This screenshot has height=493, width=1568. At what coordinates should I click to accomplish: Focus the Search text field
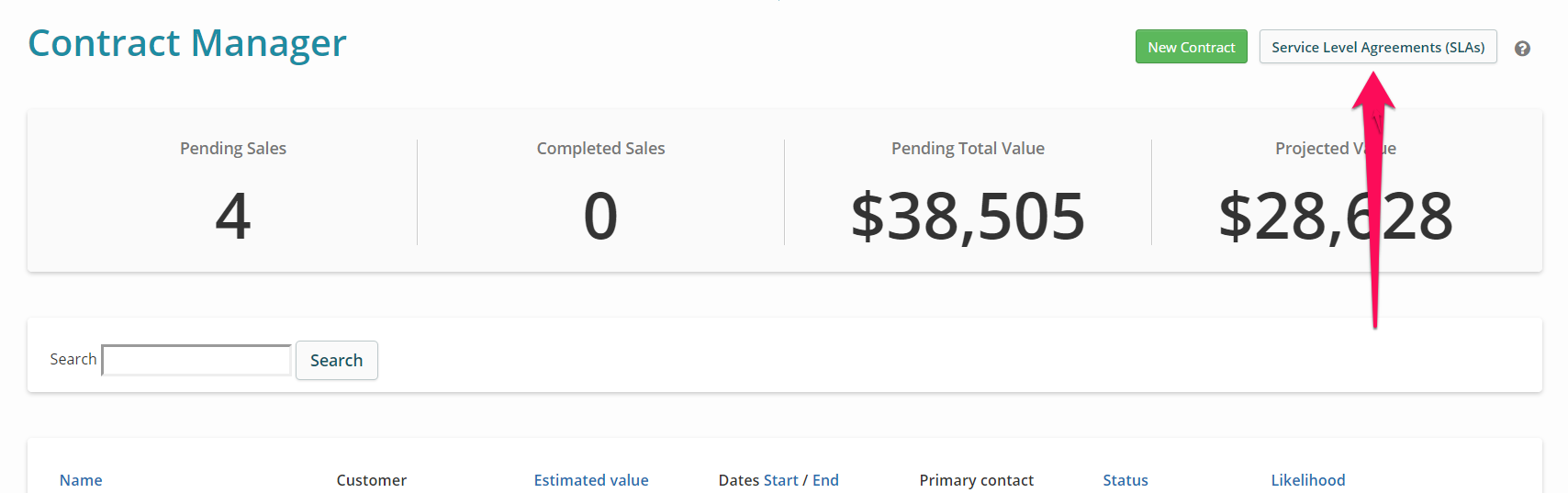tap(196, 360)
